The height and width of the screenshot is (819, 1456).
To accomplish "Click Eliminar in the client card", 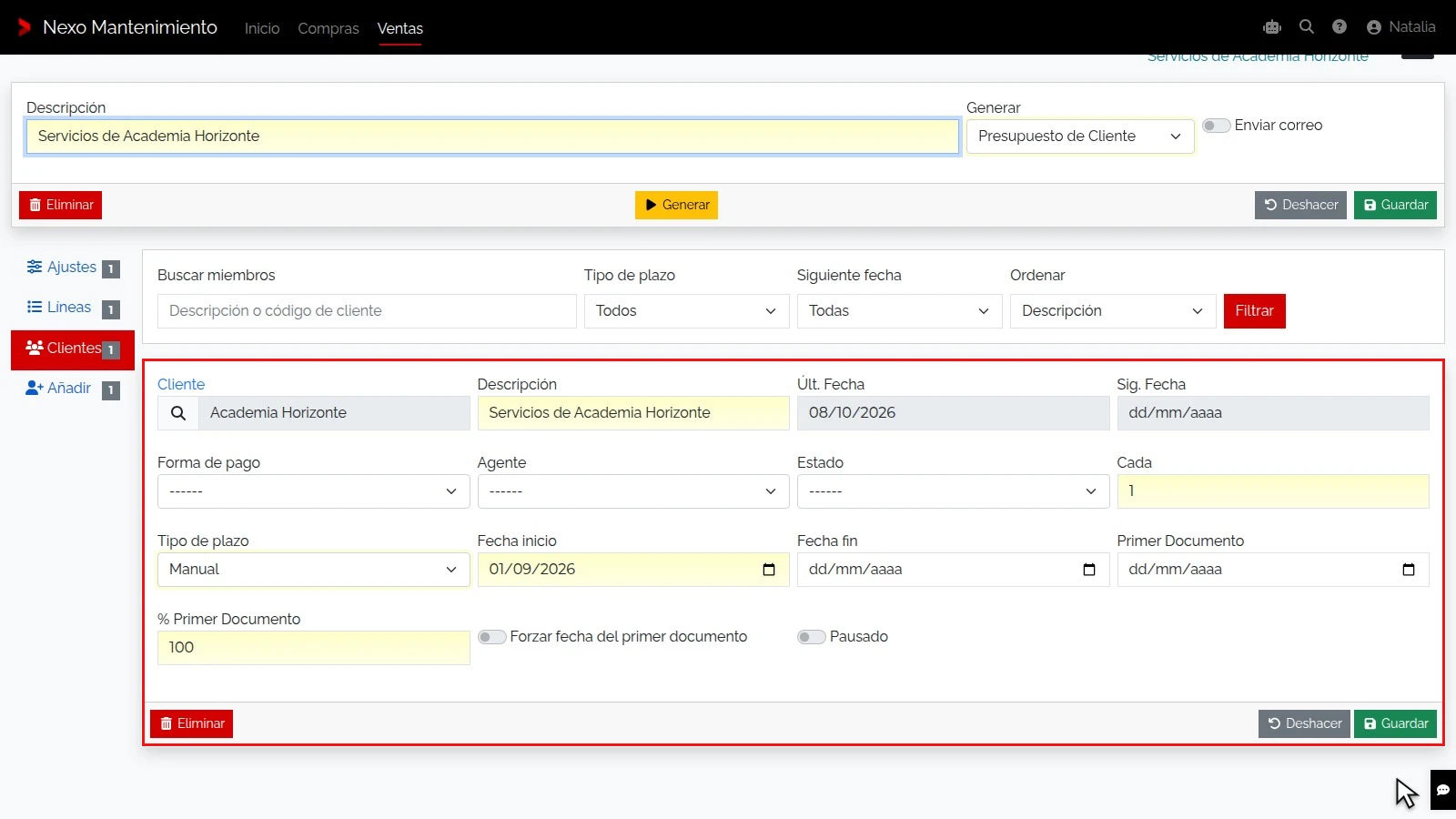I will click(191, 723).
